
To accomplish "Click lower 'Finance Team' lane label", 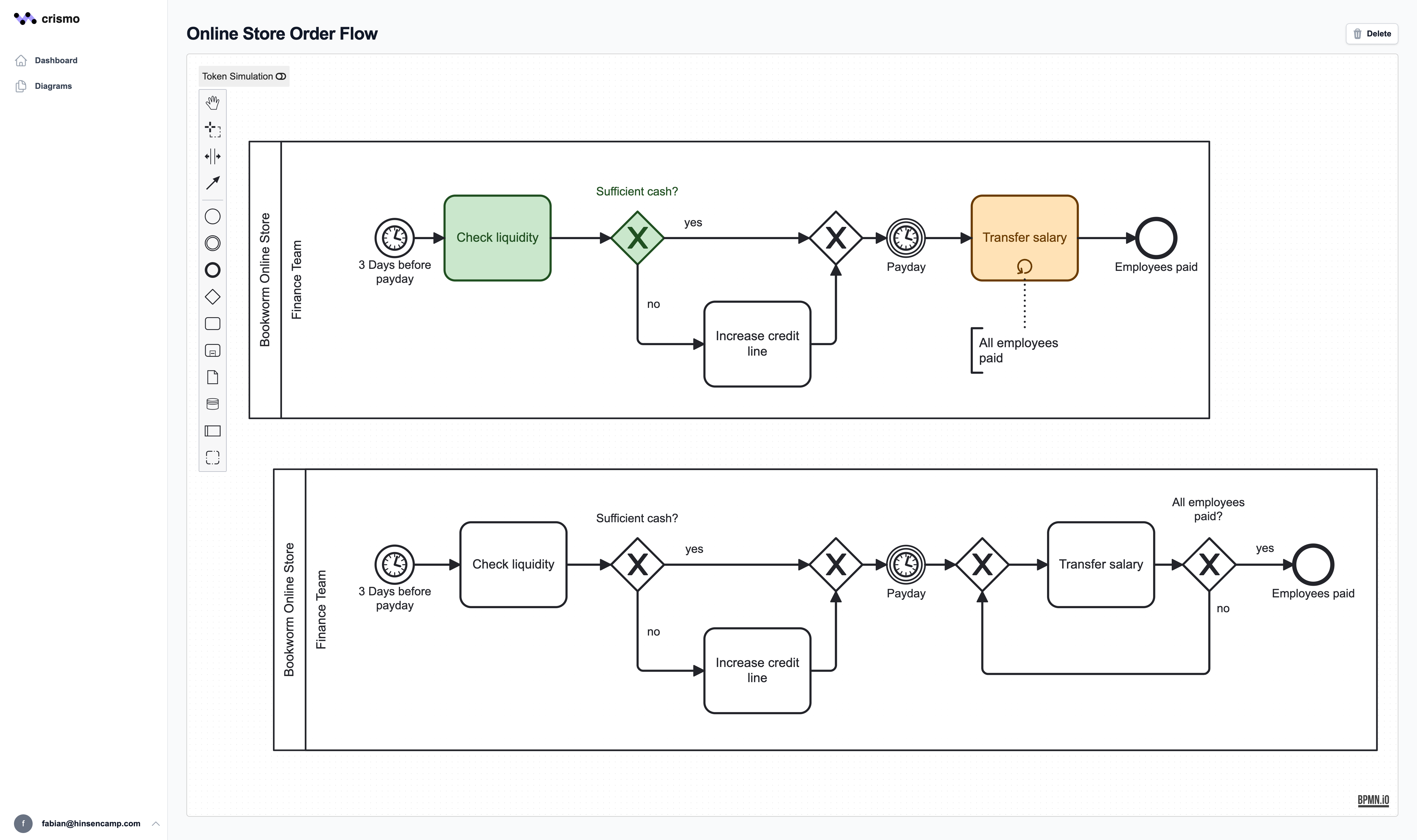I will 321,610.
